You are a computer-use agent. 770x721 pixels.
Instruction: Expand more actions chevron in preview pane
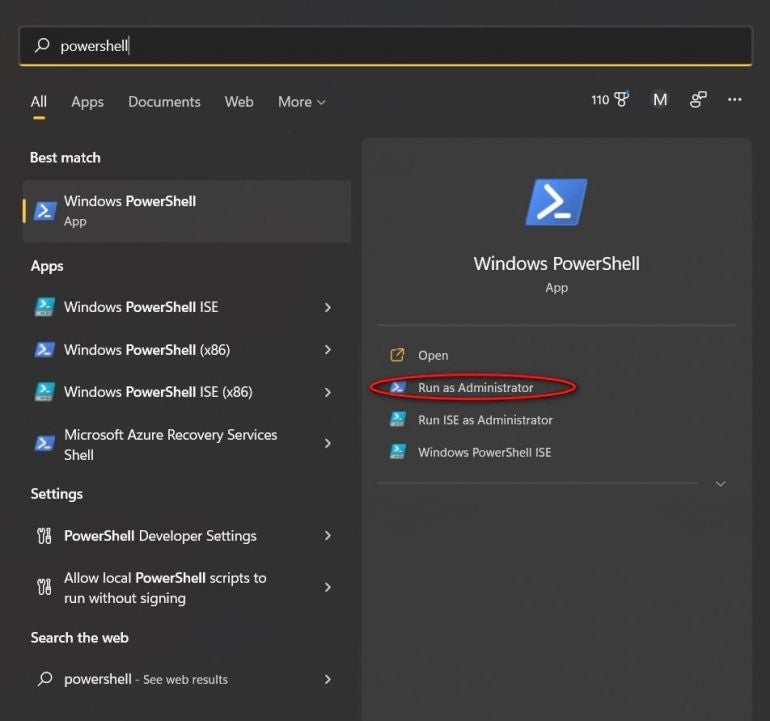(x=720, y=484)
